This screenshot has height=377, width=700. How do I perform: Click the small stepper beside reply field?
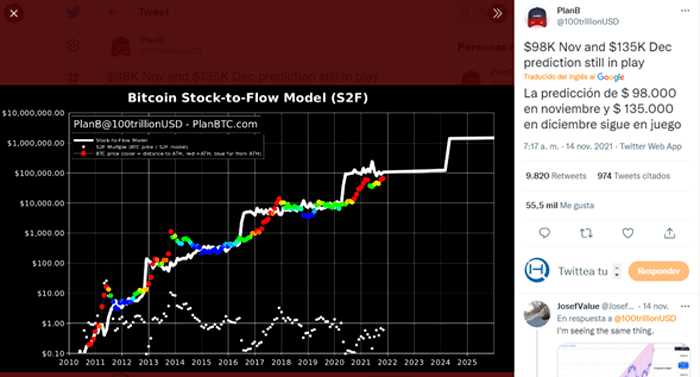tap(617, 271)
